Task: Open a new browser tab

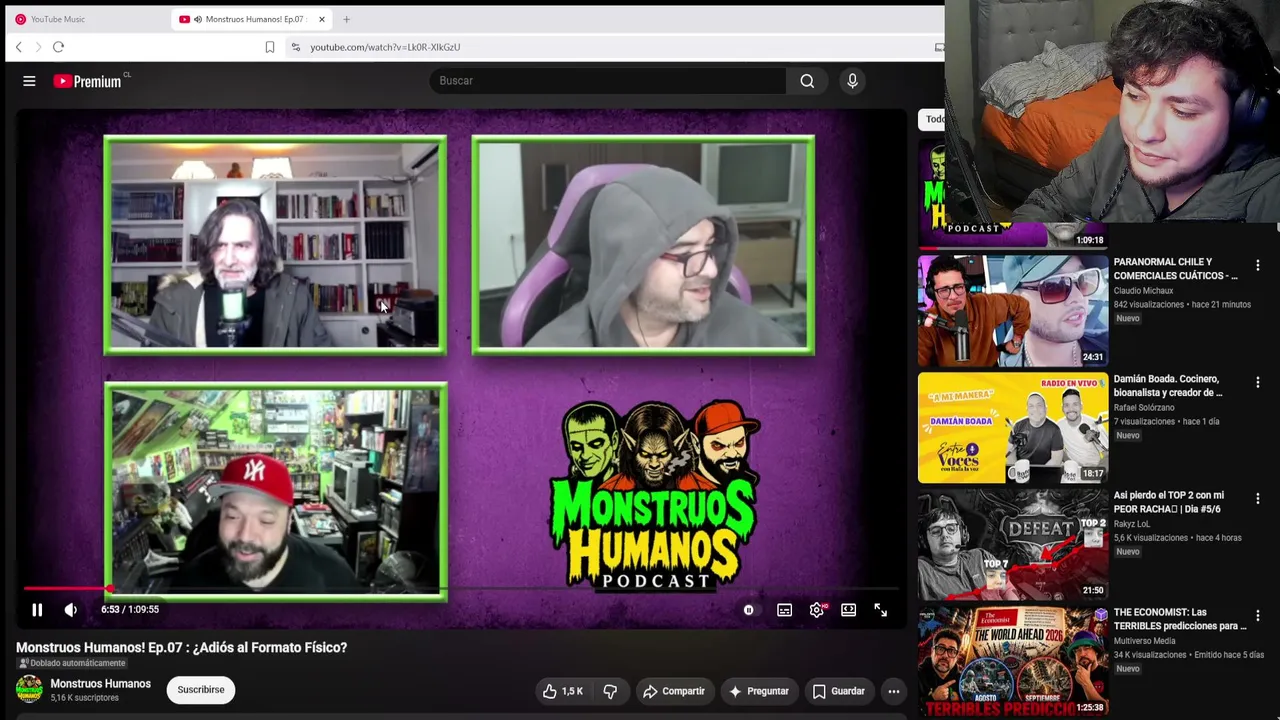Action: (346, 19)
